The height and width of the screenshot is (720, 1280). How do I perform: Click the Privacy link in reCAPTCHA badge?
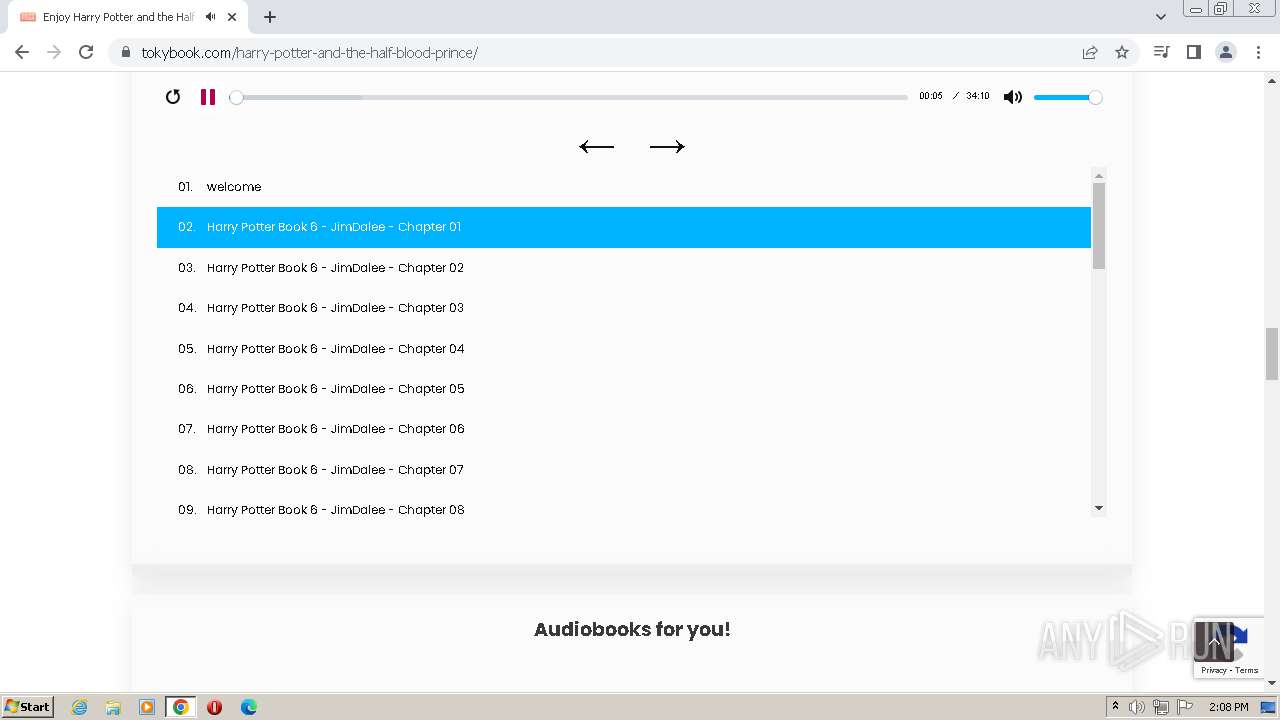[1214, 670]
